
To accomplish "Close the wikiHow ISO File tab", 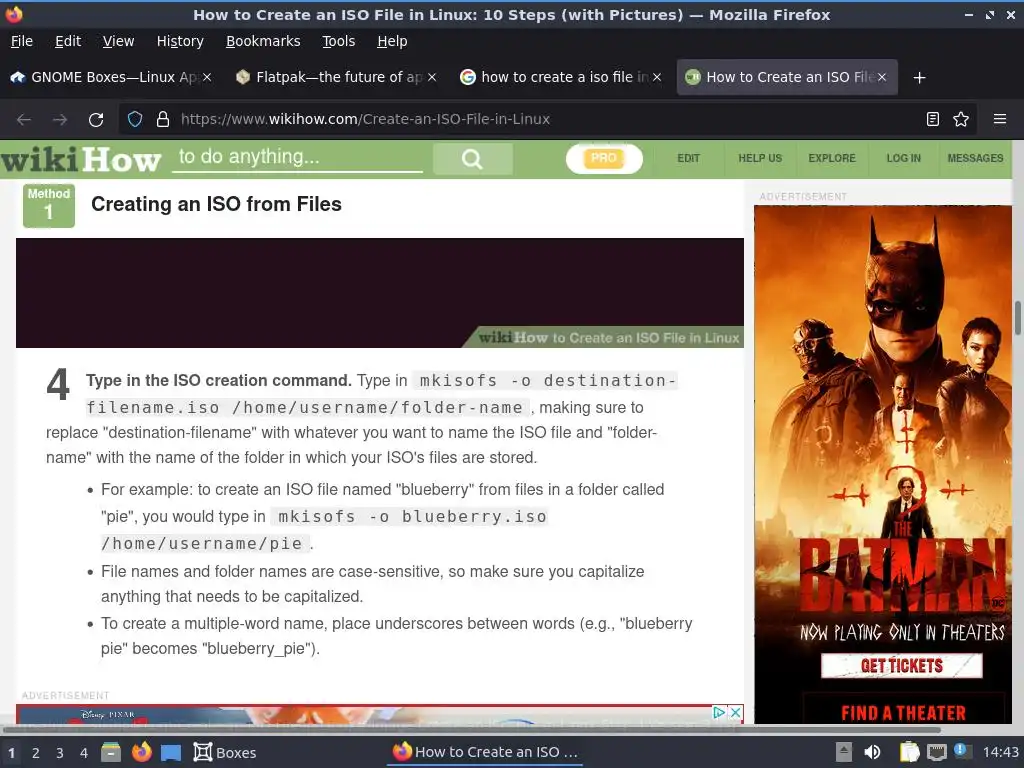I will [882, 77].
